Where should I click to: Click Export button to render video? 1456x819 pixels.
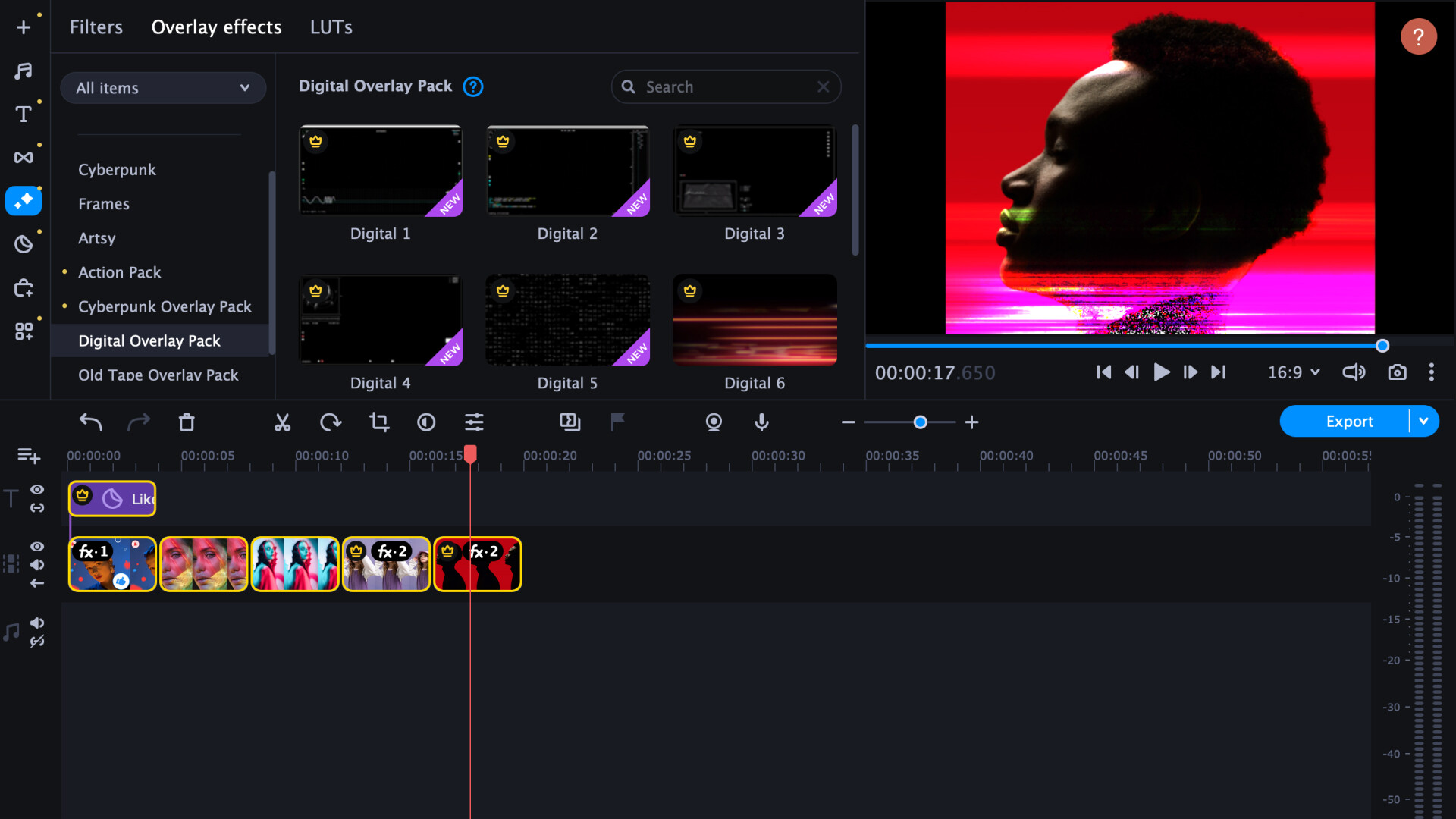point(1349,421)
